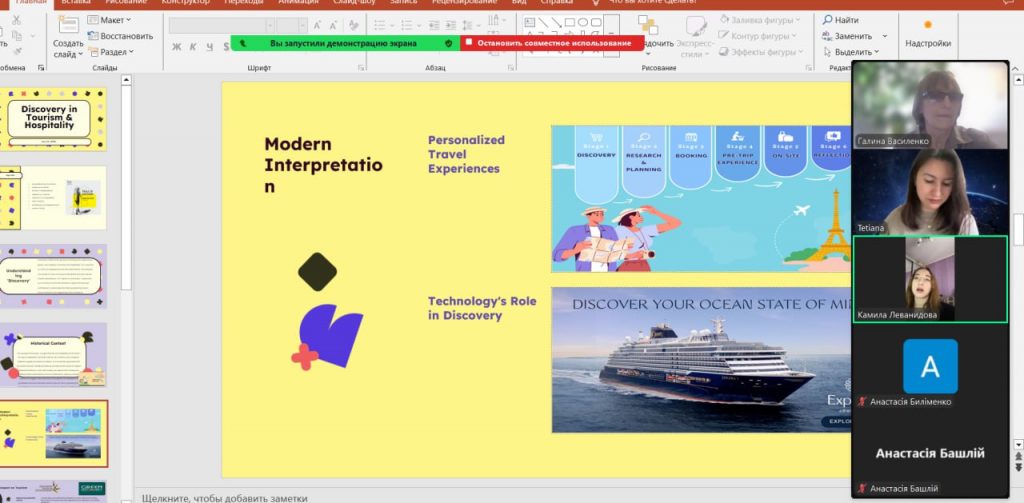Click the notes field below the slide
Viewport: 1024px width, 503px height.
400,497
